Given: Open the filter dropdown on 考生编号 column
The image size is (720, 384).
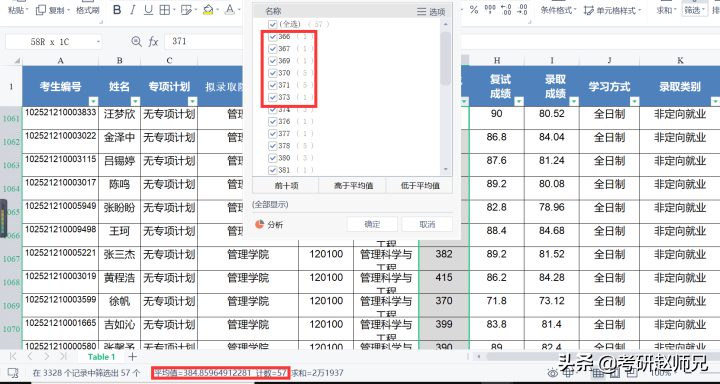Looking at the screenshot, I should [x=94, y=101].
